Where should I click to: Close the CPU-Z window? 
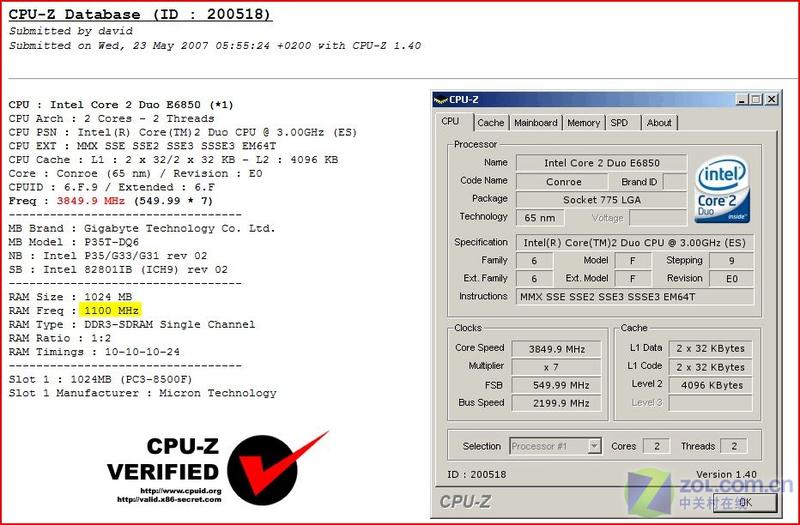[x=772, y=99]
